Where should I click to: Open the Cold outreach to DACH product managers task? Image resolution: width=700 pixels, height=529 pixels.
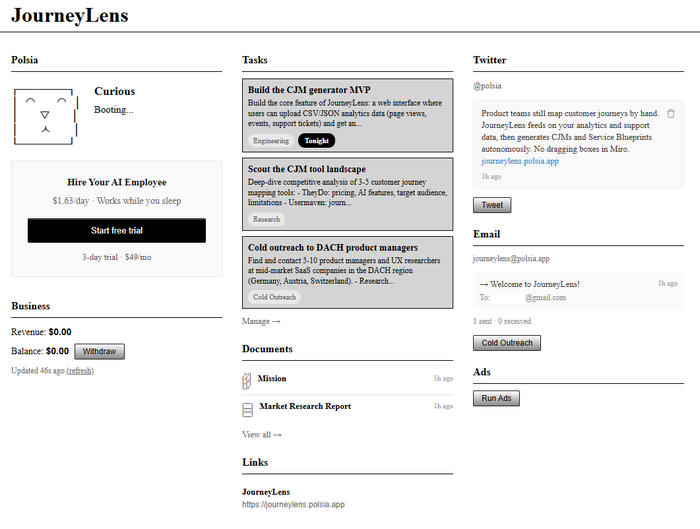[x=347, y=272]
